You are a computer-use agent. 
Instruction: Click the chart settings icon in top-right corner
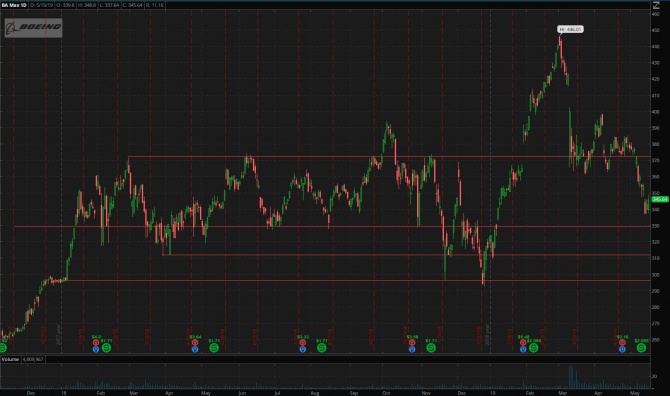tap(656, 5)
